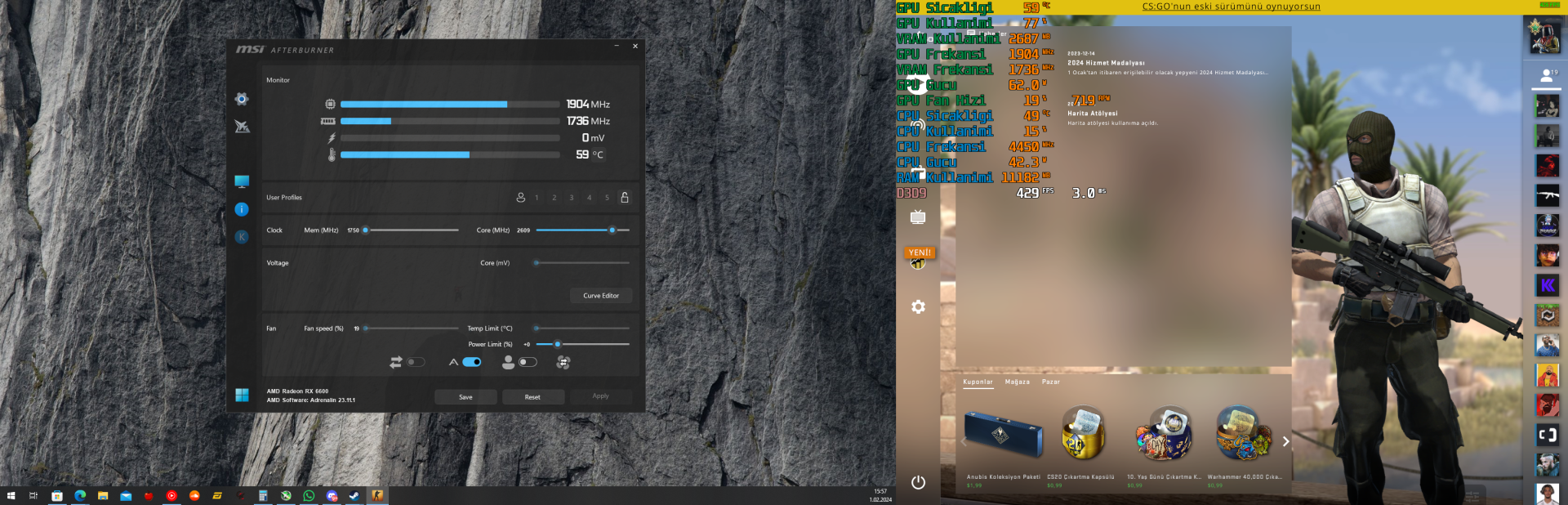
Task: Minimize the MSI Afterburner window
Action: 617,47
